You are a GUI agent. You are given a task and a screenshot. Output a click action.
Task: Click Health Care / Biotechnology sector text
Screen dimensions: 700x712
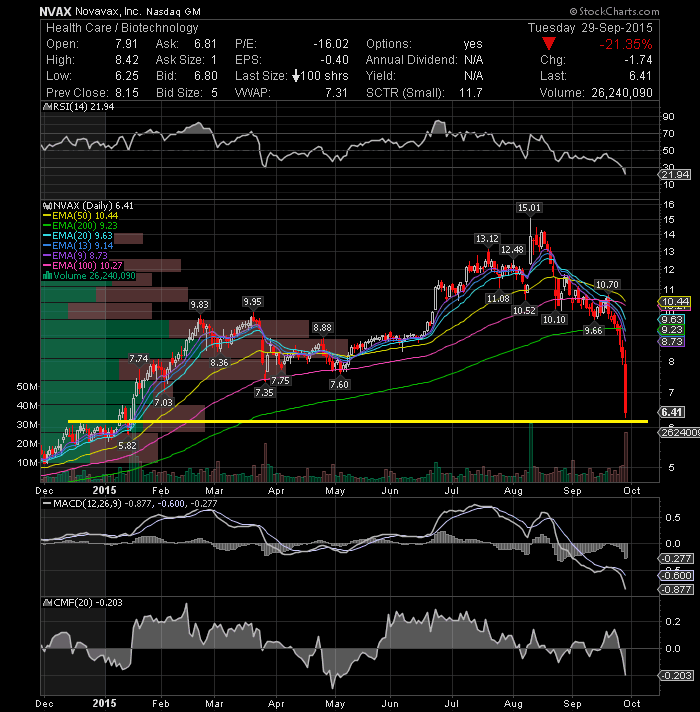(x=122, y=28)
